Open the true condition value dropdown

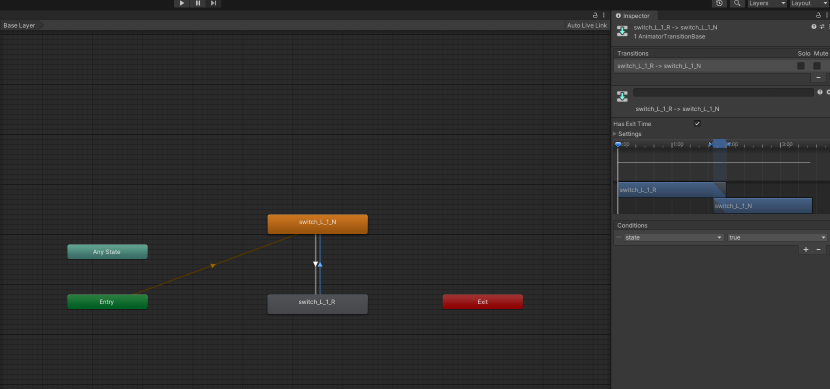point(777,238)
